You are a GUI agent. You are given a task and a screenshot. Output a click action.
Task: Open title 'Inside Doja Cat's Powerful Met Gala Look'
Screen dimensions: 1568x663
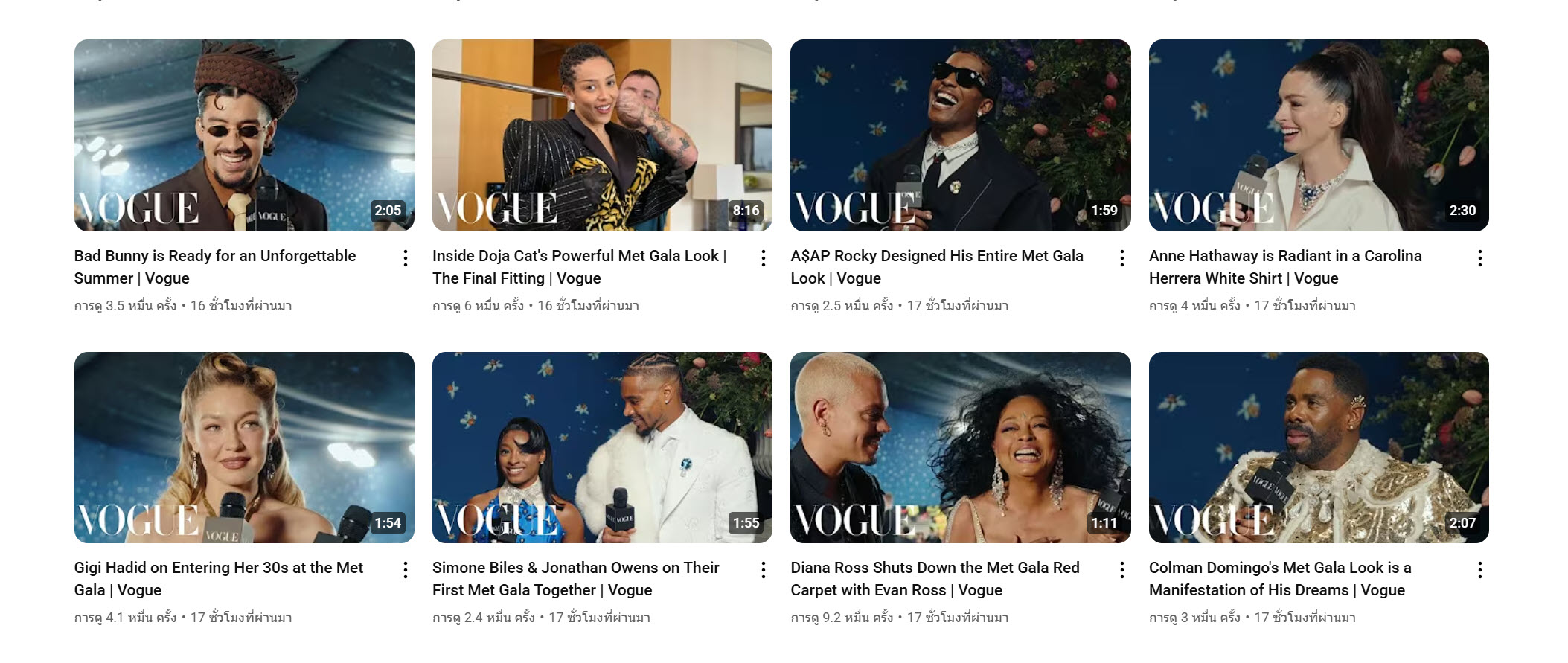pos(579,266)
